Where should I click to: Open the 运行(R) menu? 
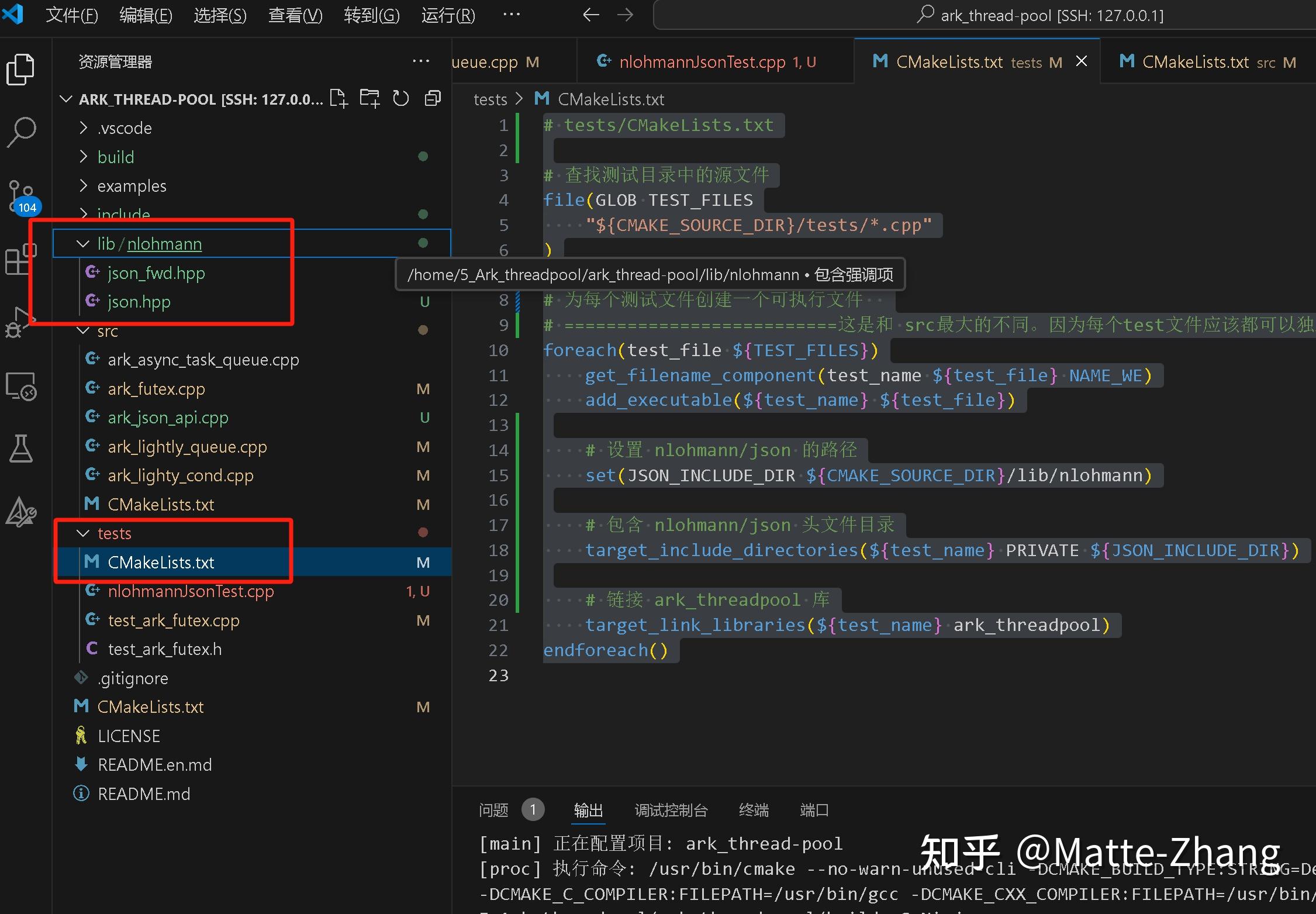[x=448, y=15]
